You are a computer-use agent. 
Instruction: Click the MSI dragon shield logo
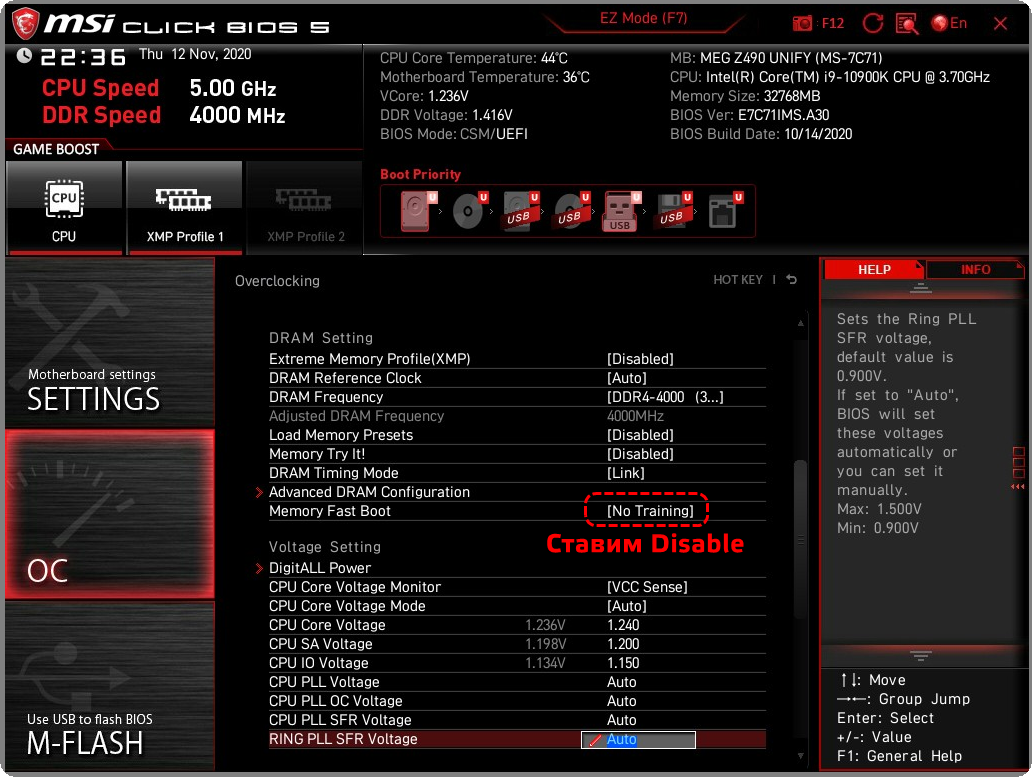(26, 24)
